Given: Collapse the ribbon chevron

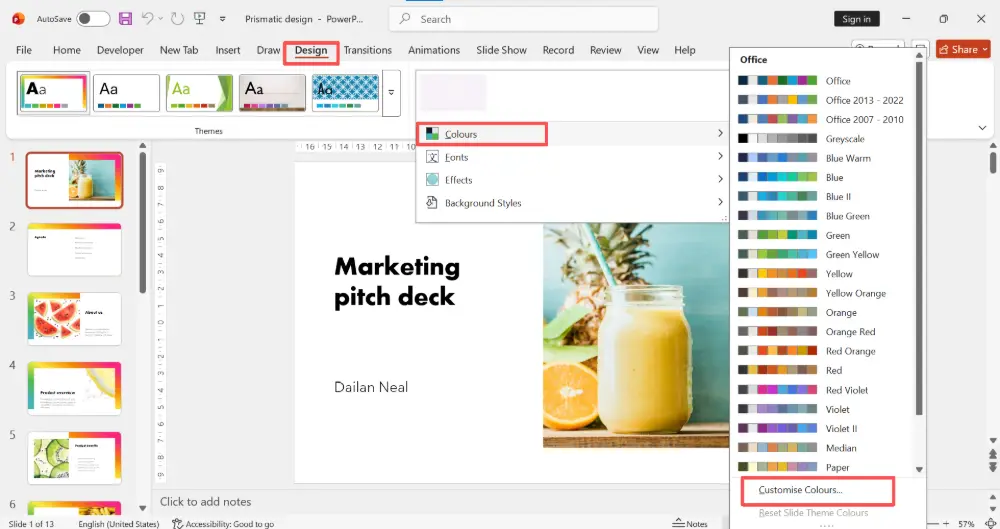Looking at the screenshot, I should [982, 128].
